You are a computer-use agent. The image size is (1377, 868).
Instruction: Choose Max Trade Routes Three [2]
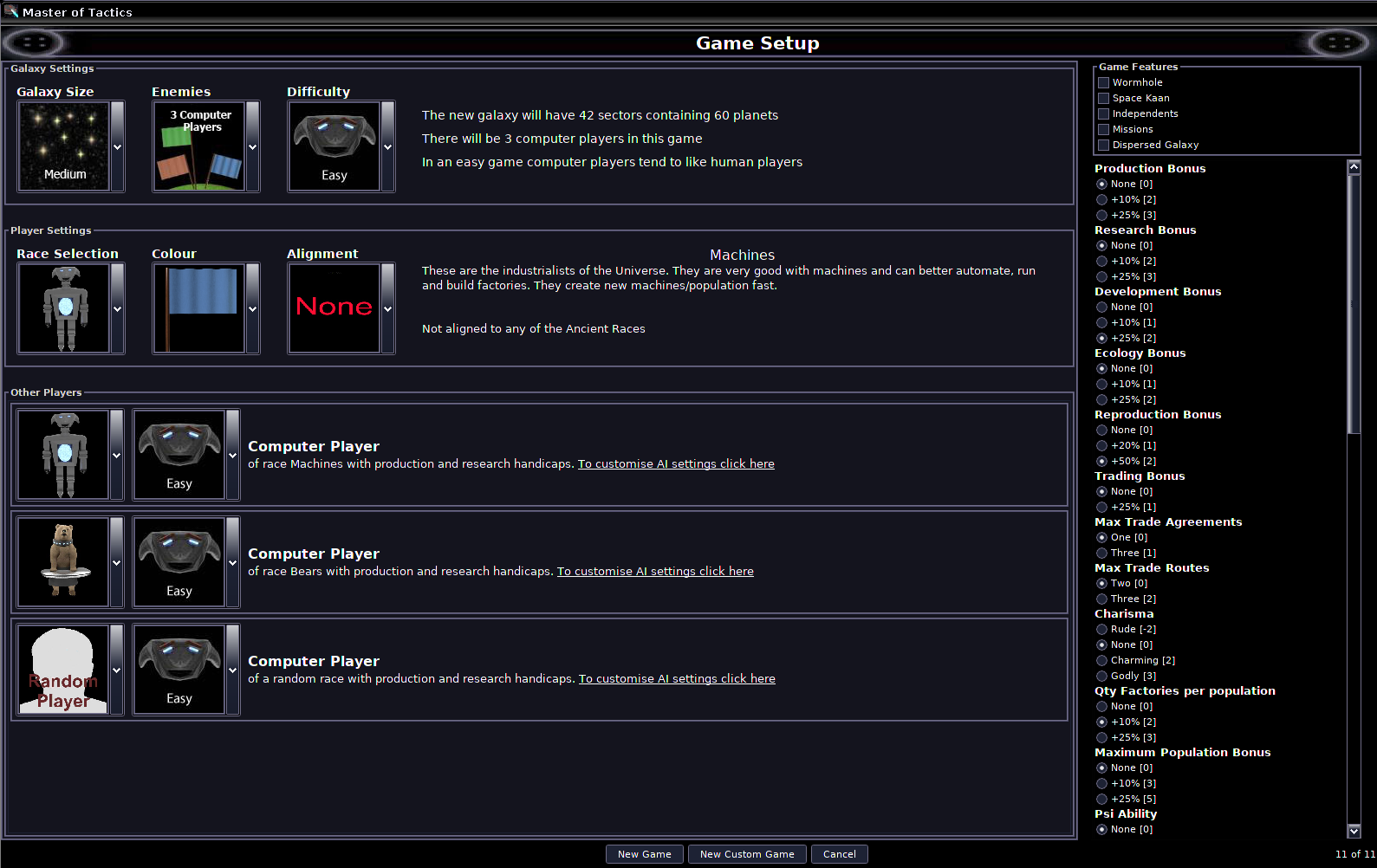pyautogui.click(x=1102, y=599)
